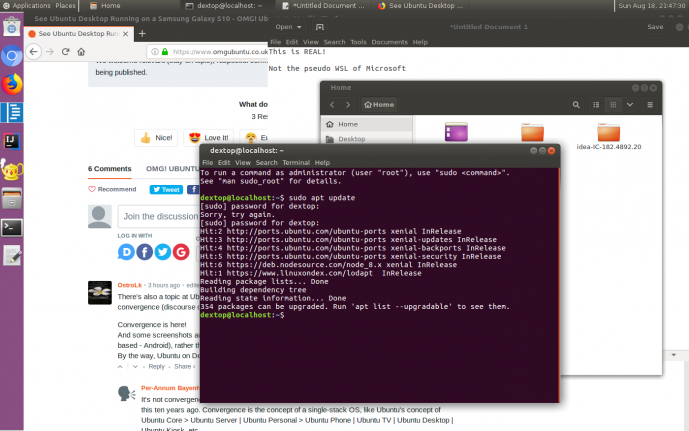
Task: Launch IntelliJ IDEA from the dock
Action: pos(11,141)
